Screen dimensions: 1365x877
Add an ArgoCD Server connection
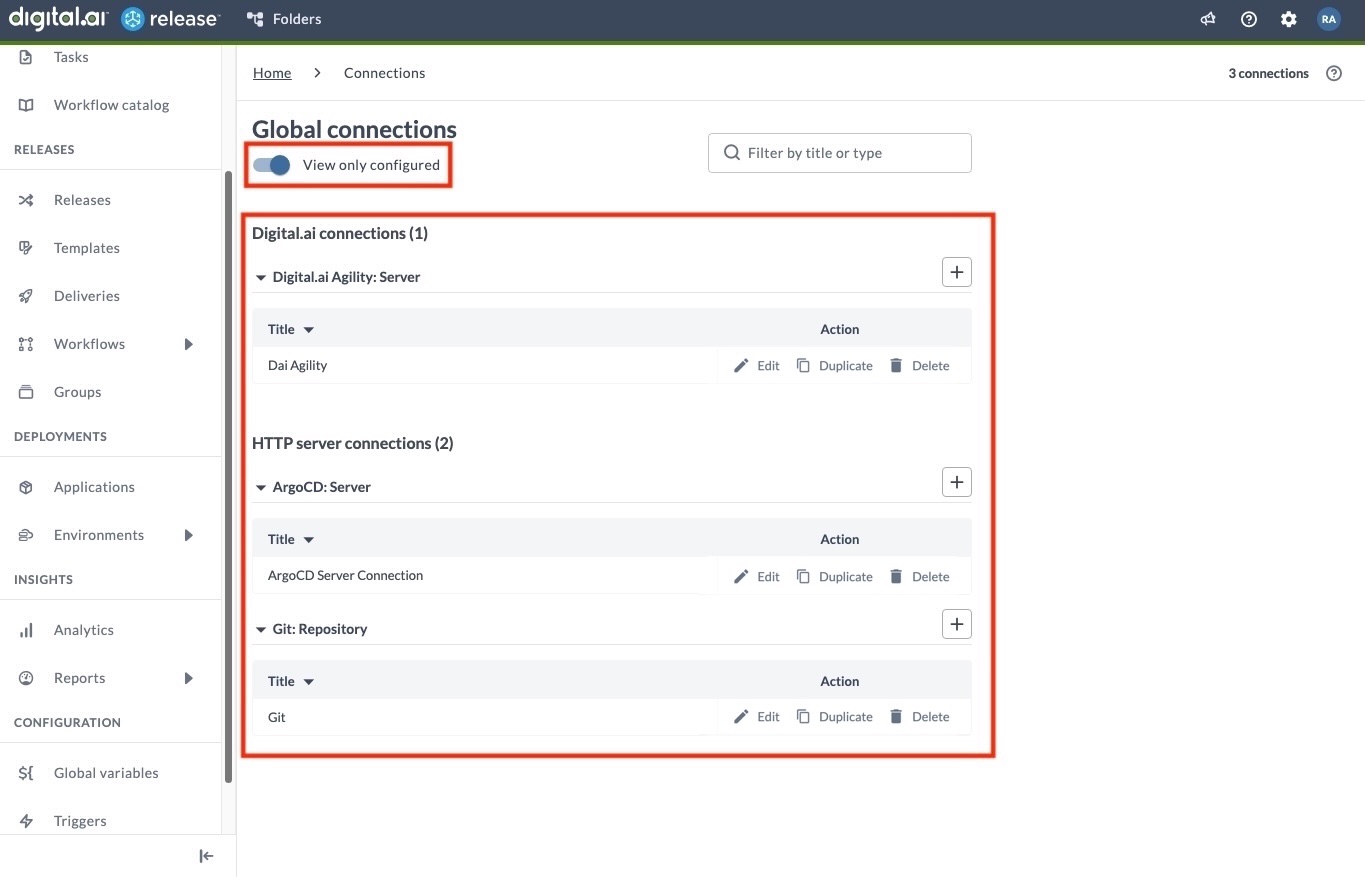click(957, 482)
